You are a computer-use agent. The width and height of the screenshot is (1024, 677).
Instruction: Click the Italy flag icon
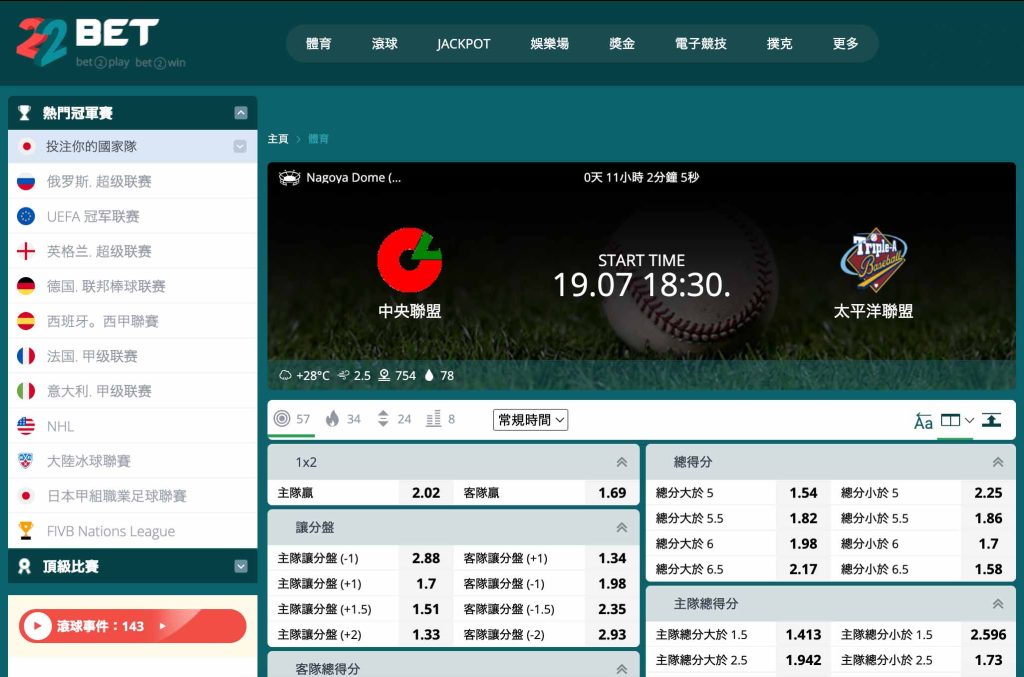[x=26, y=391]
